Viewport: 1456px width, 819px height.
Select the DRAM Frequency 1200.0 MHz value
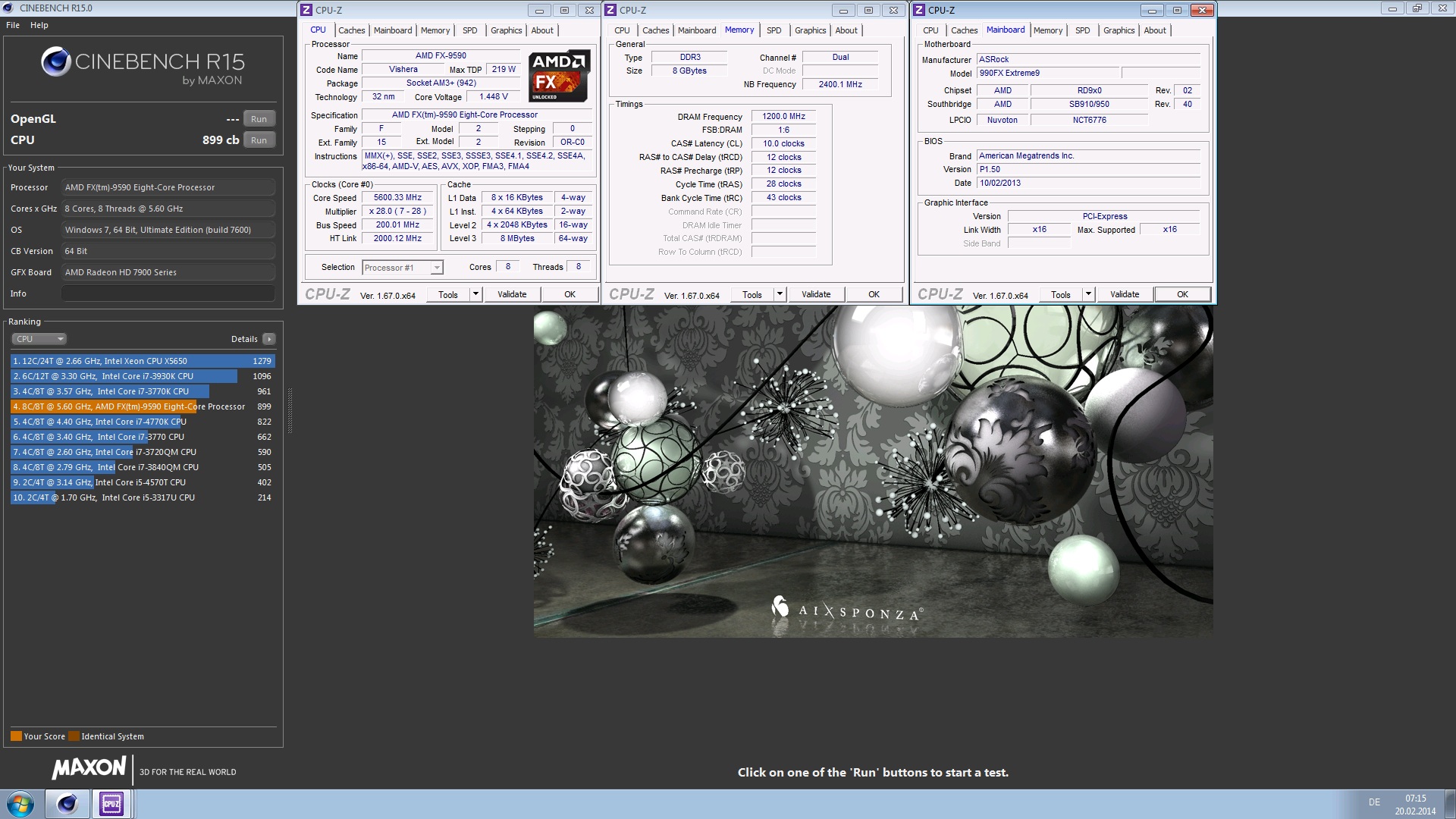(783, 116)
